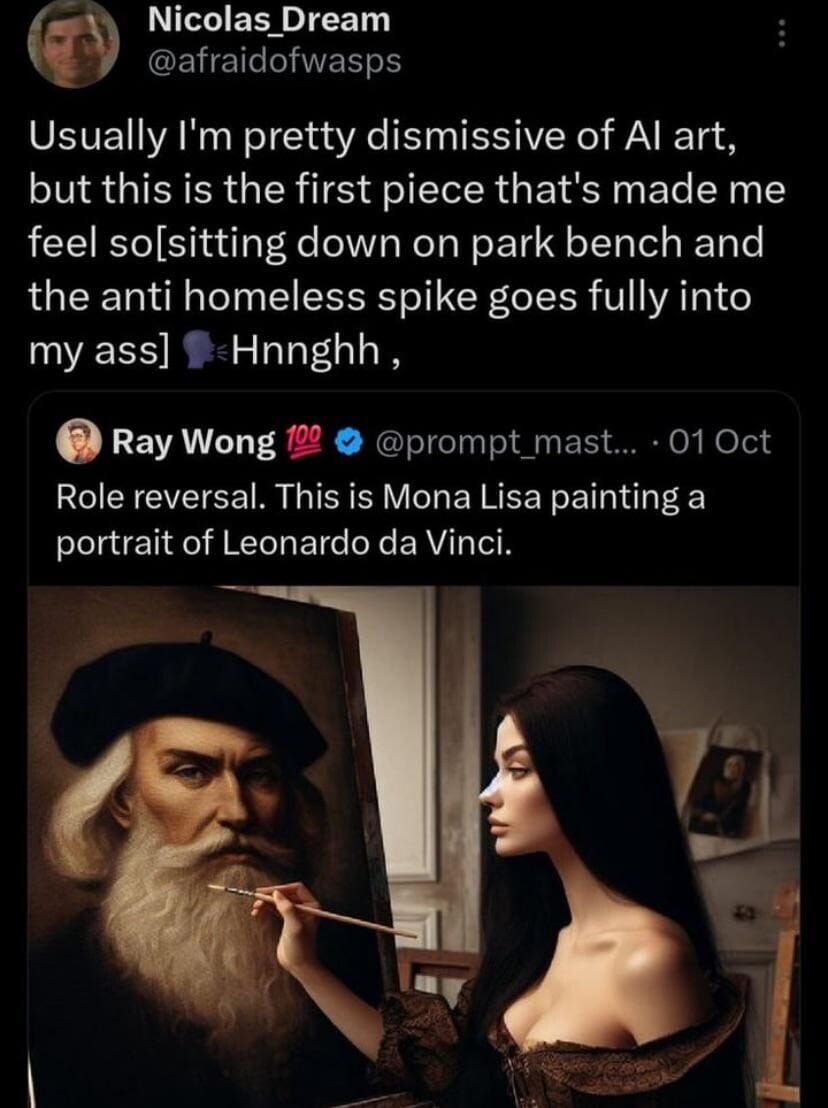Image resolution: width=828 pixels, height=1108 pixels.
Task: Click the small pinned picture on the wall
Action: point(724,789)
